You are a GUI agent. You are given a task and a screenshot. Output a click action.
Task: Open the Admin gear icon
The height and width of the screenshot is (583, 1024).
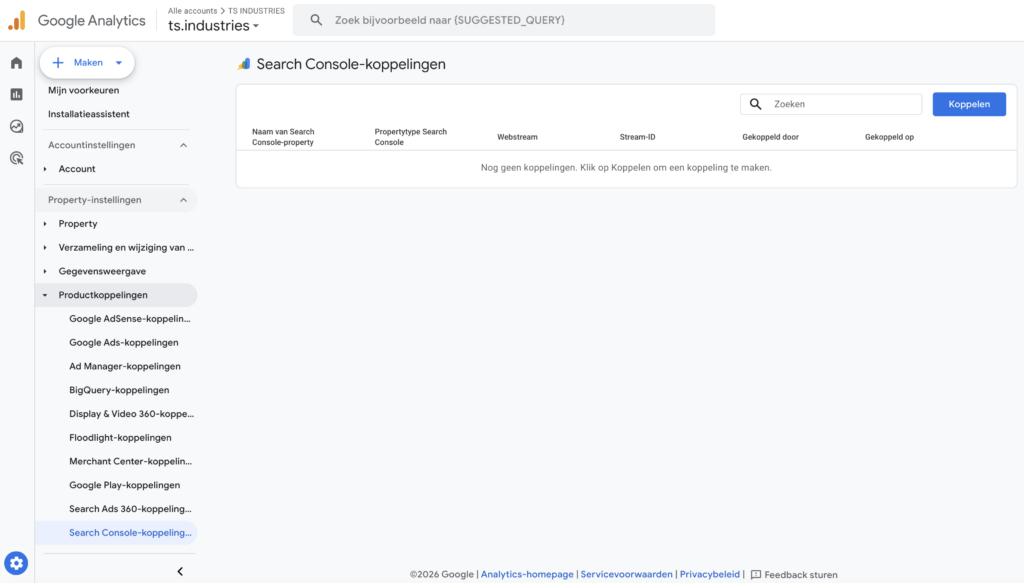coord(16,563)
